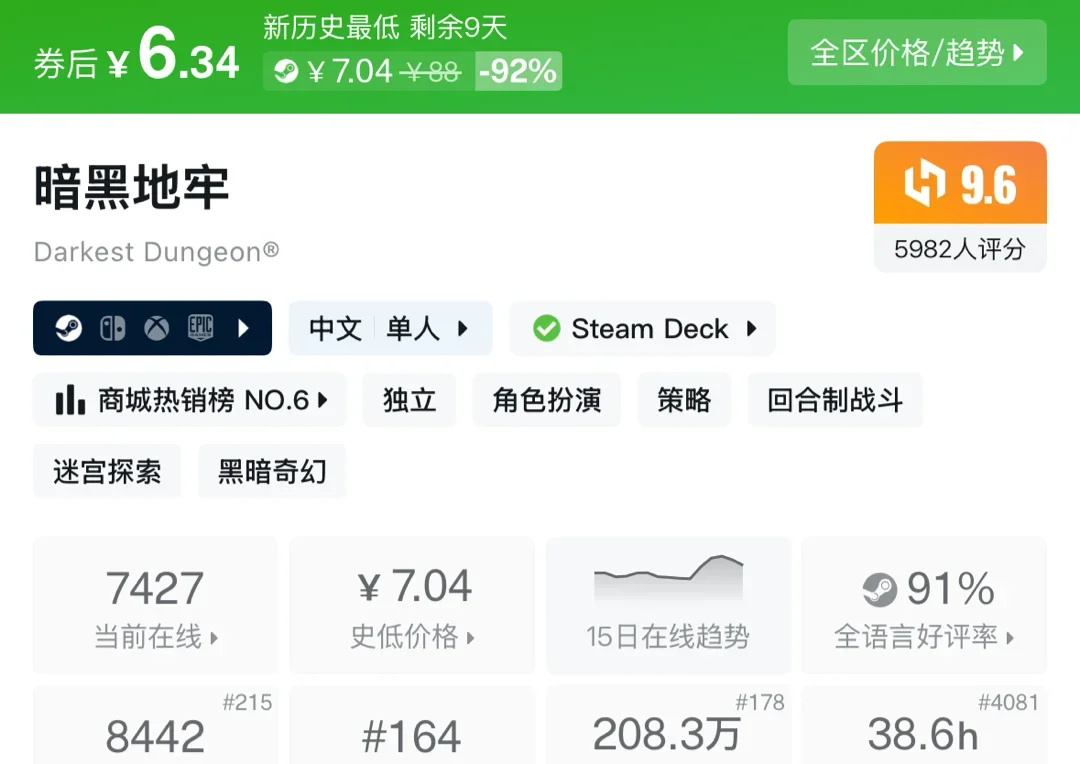The width and height of the screenshot is (1080, 764).
Task: Click the Steam icon next to ¥7.04 price
Action: (x=286, y=71)
